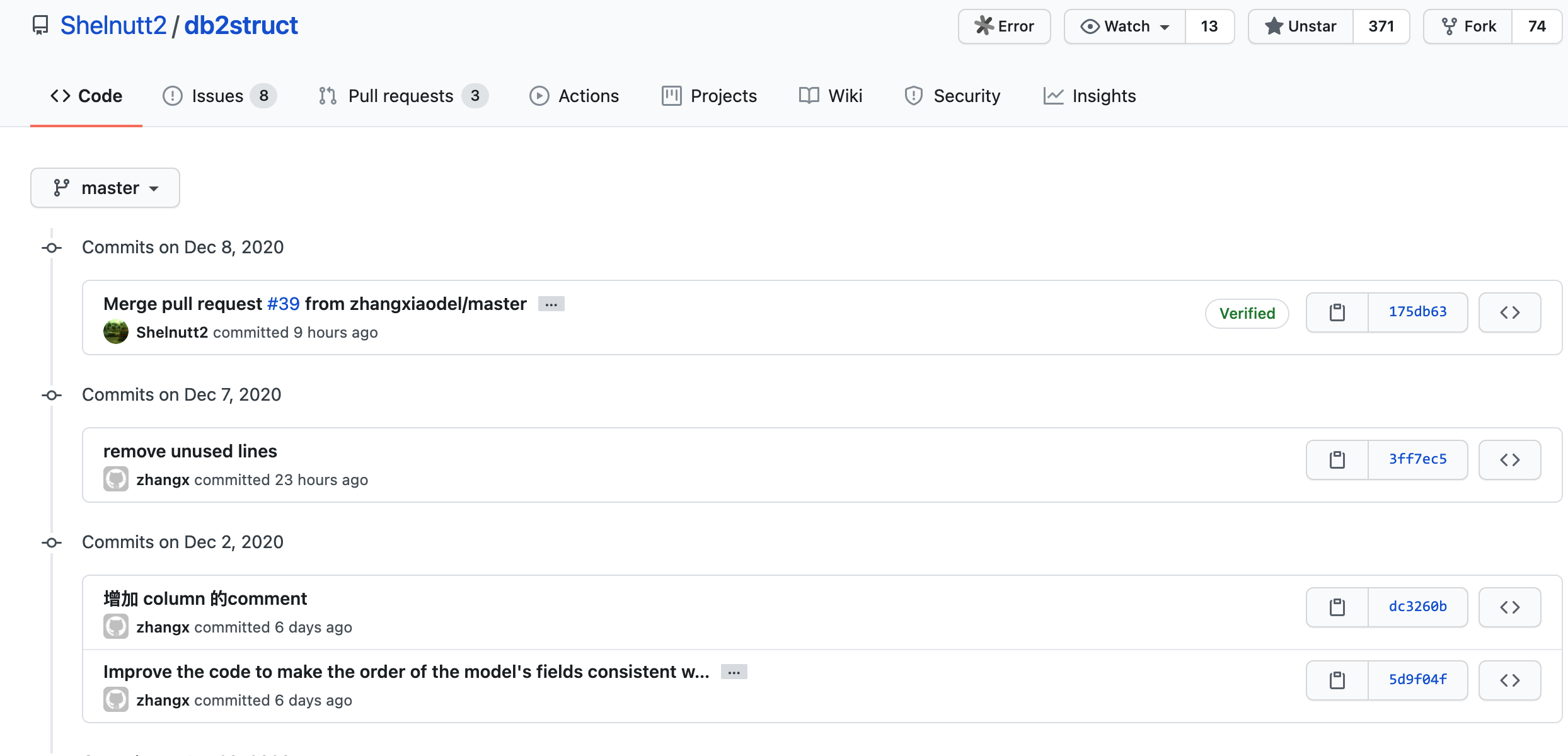
Task: Expand the 'Improve the code' commit message
Action: pos(734,672)
